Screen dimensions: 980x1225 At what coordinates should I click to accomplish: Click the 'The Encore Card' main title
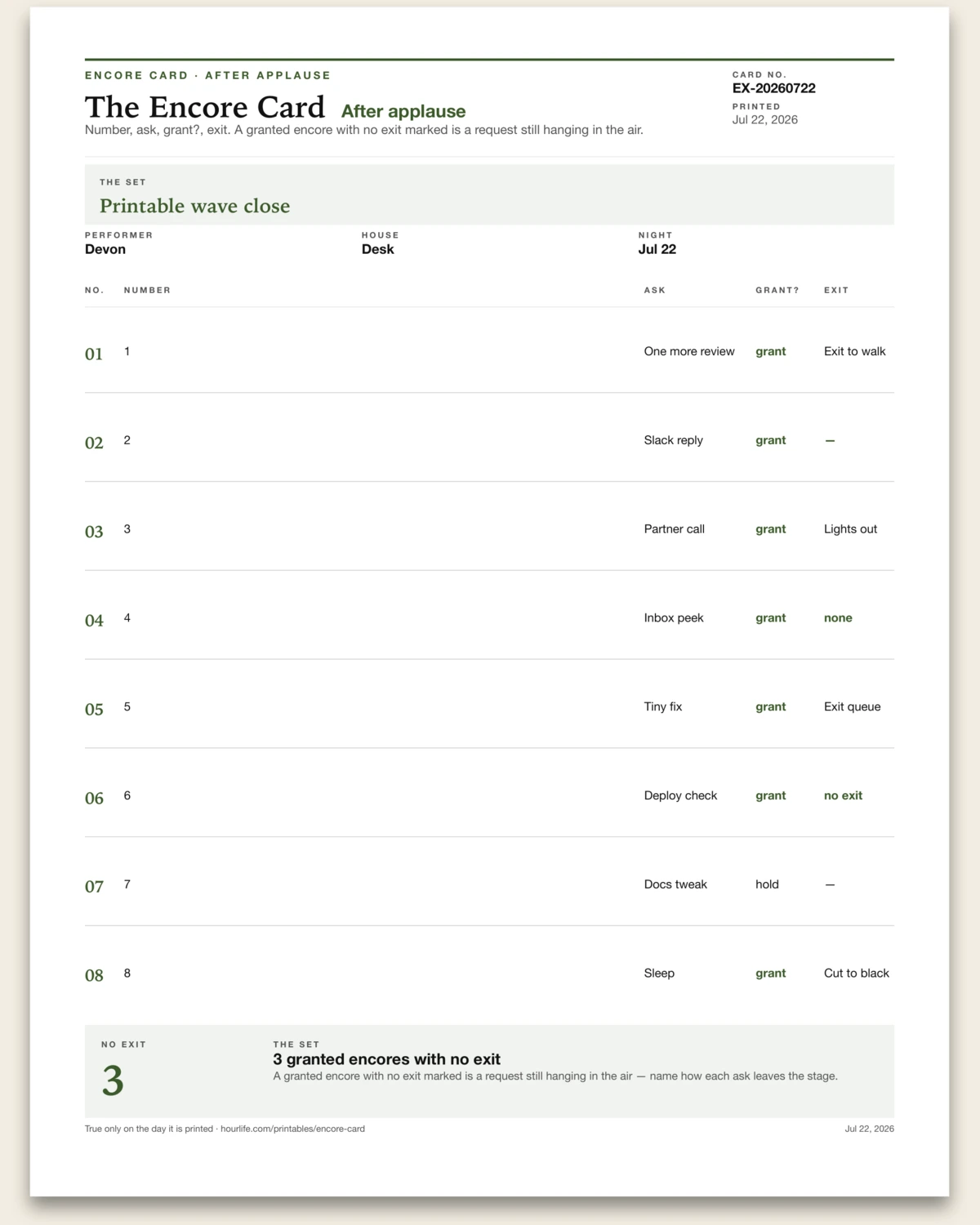(205, 107)
